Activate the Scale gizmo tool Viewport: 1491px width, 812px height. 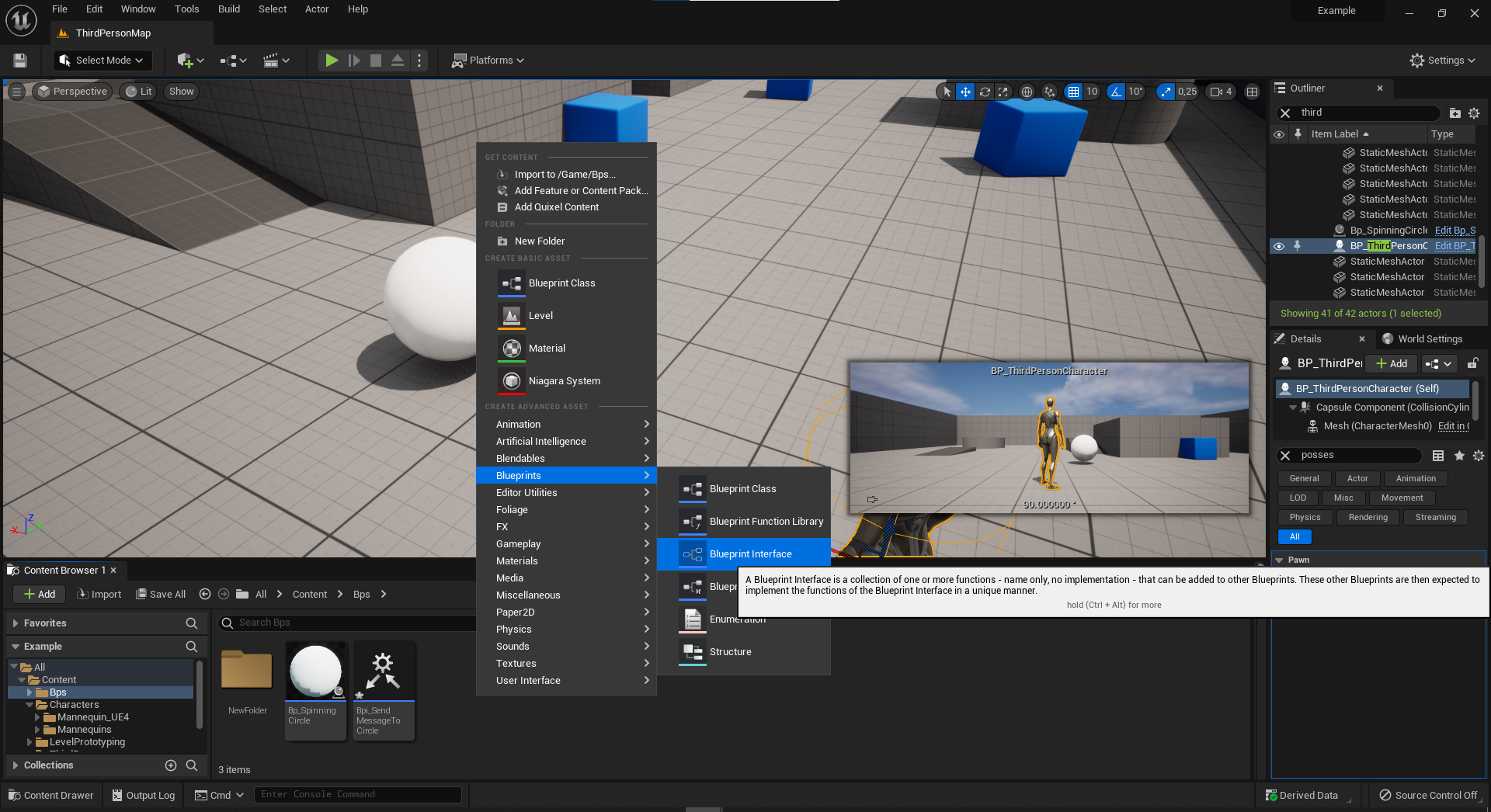click(1003, 92)
